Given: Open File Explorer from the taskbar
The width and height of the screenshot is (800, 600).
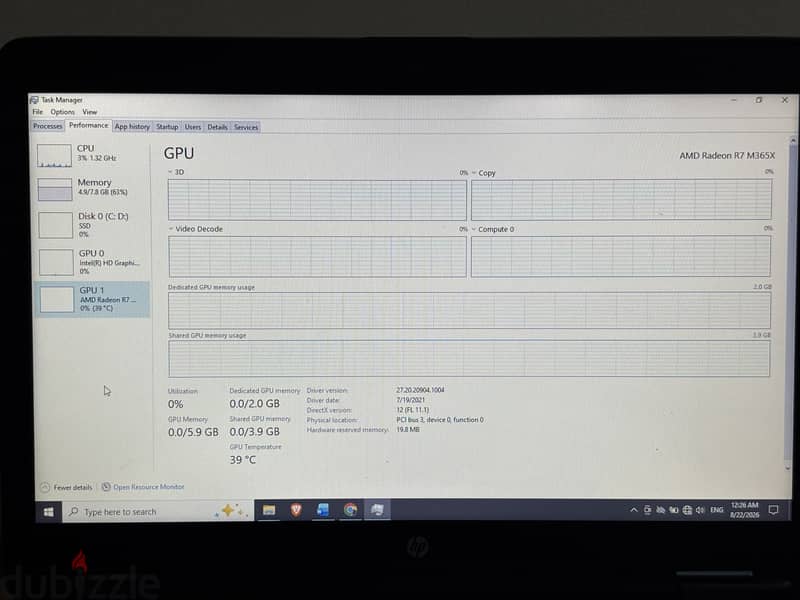Looking at the screenshot, I should [x=269, y=510].
